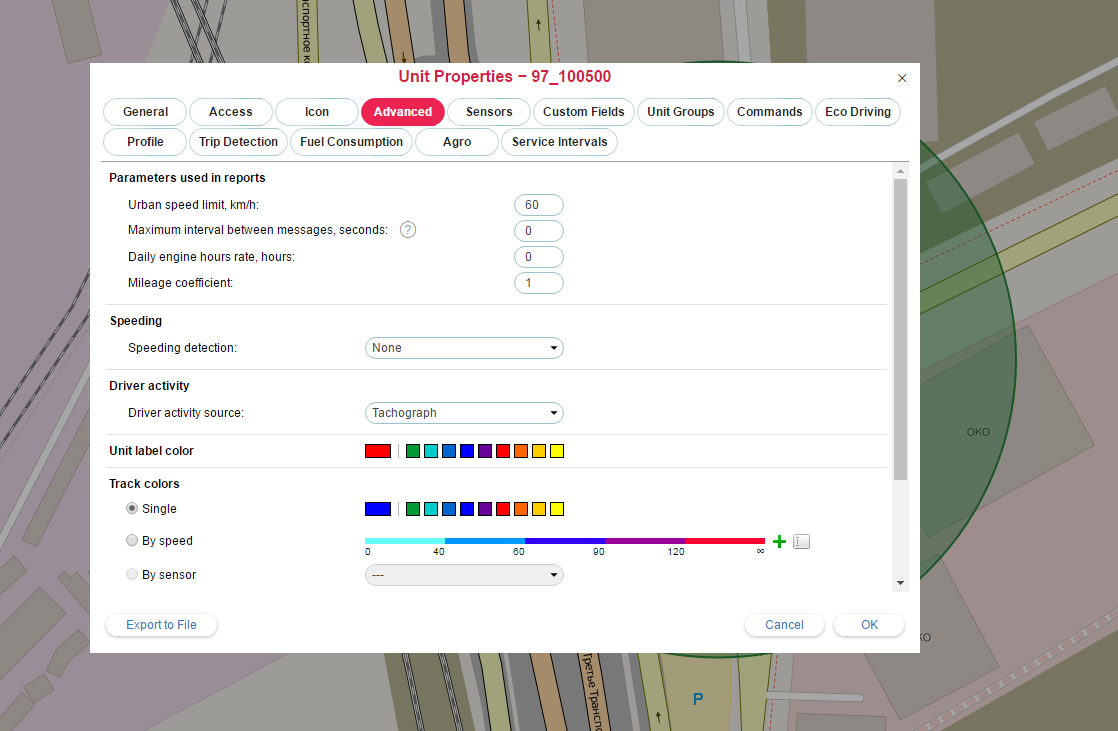This screenshot has width=1118, height=731.
Task: Click the Export to File button
Action: (161, 625)
